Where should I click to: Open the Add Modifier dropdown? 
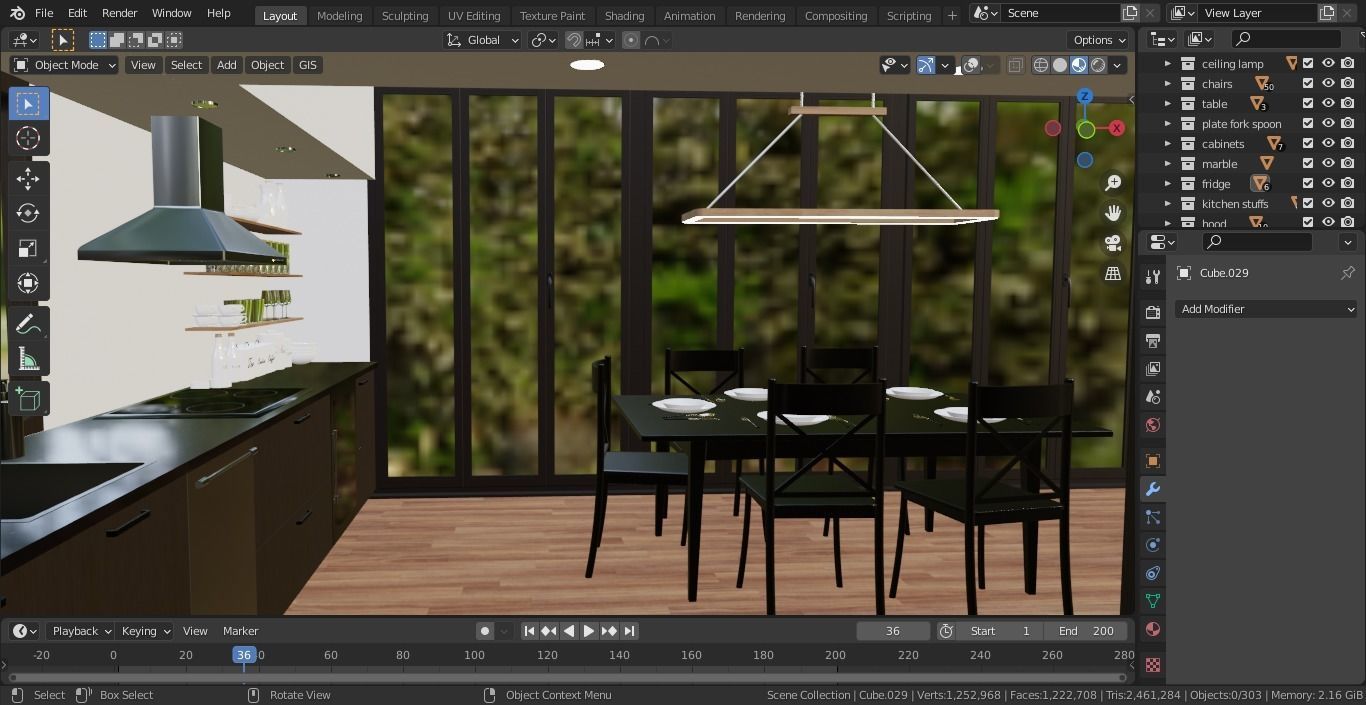coord(1266,309)
